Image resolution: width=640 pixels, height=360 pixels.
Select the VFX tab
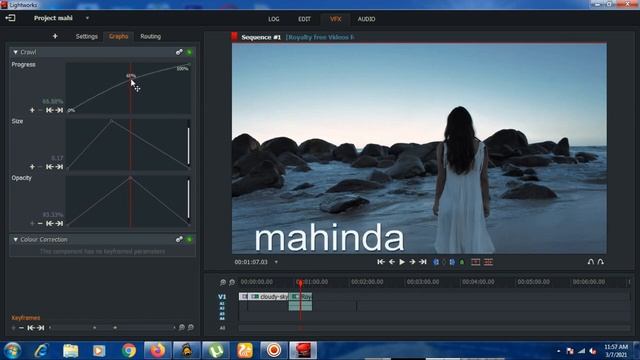pos(336,19)
